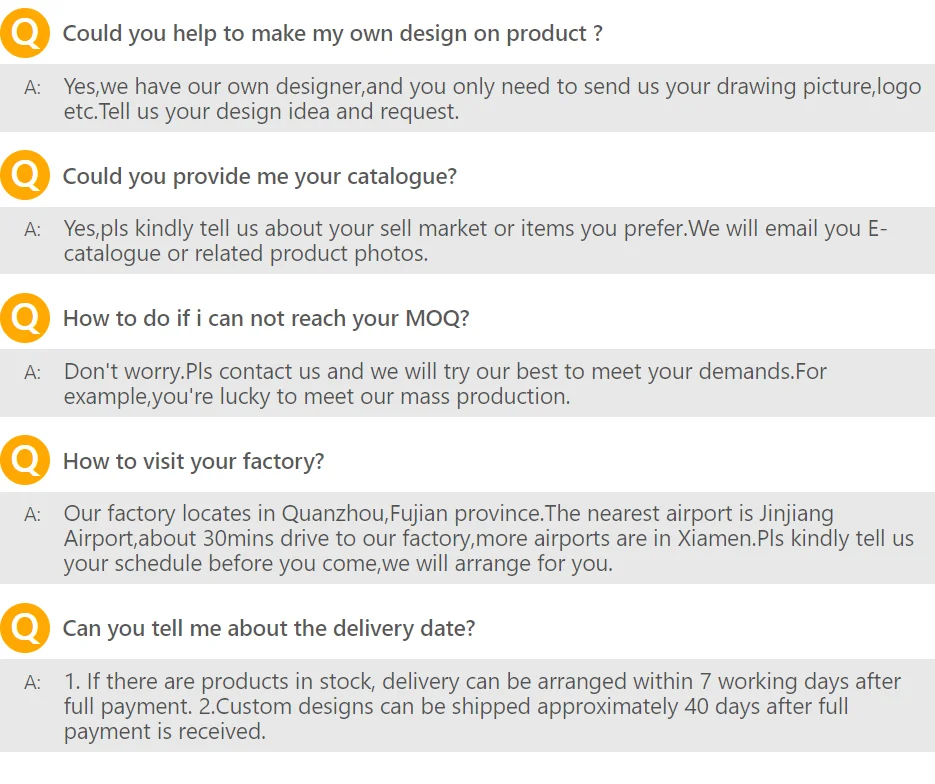Click the 'A:' label of the designer answer
This screenshot has width=935, height=784.
[33, 87]
